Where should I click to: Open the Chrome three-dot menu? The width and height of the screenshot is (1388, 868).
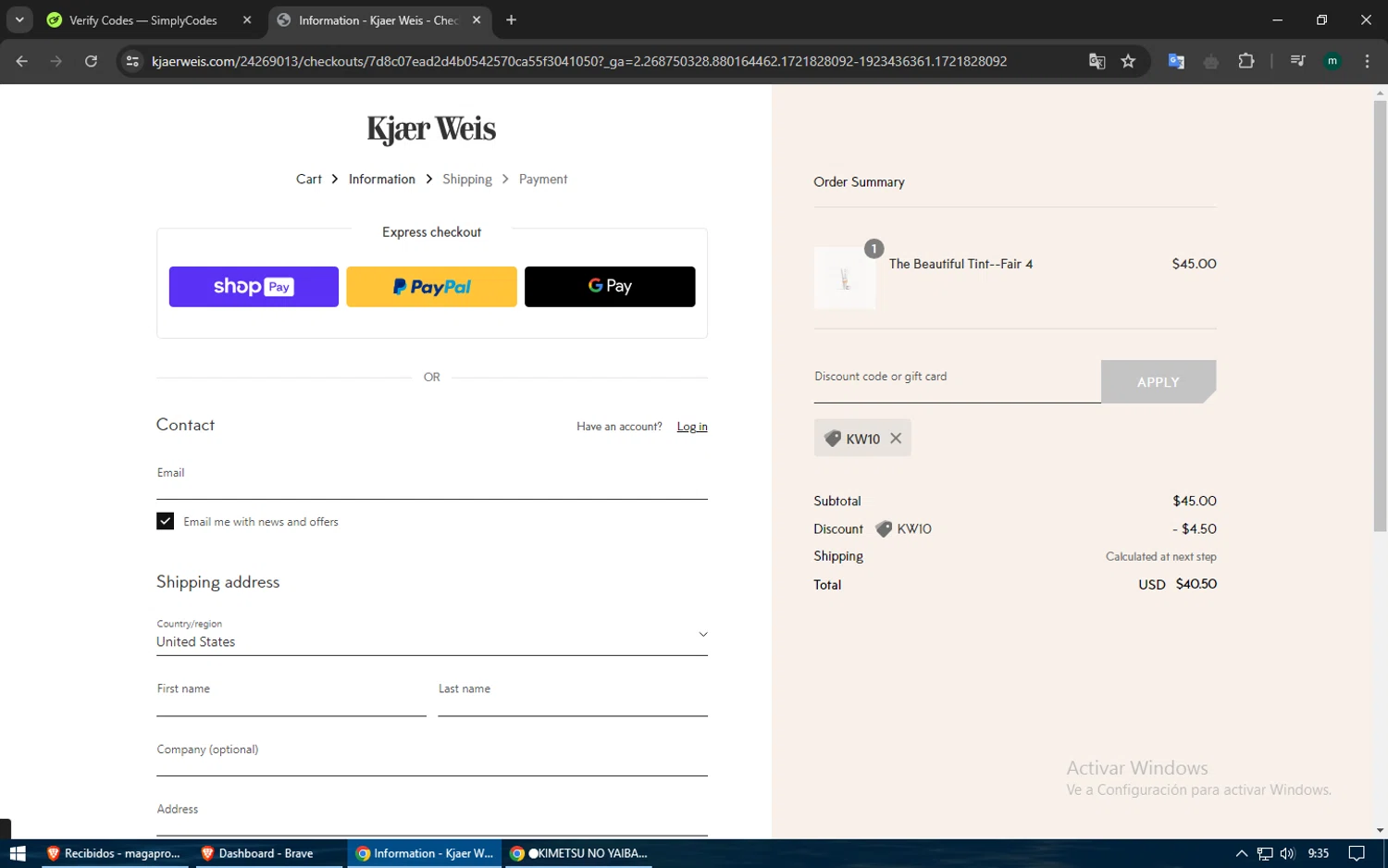point(1367,61)
